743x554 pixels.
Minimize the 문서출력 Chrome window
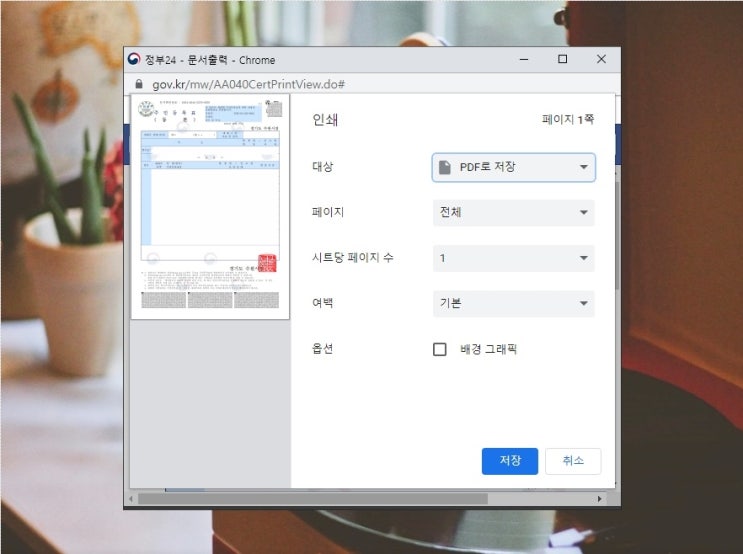click(x=524, y=60)
